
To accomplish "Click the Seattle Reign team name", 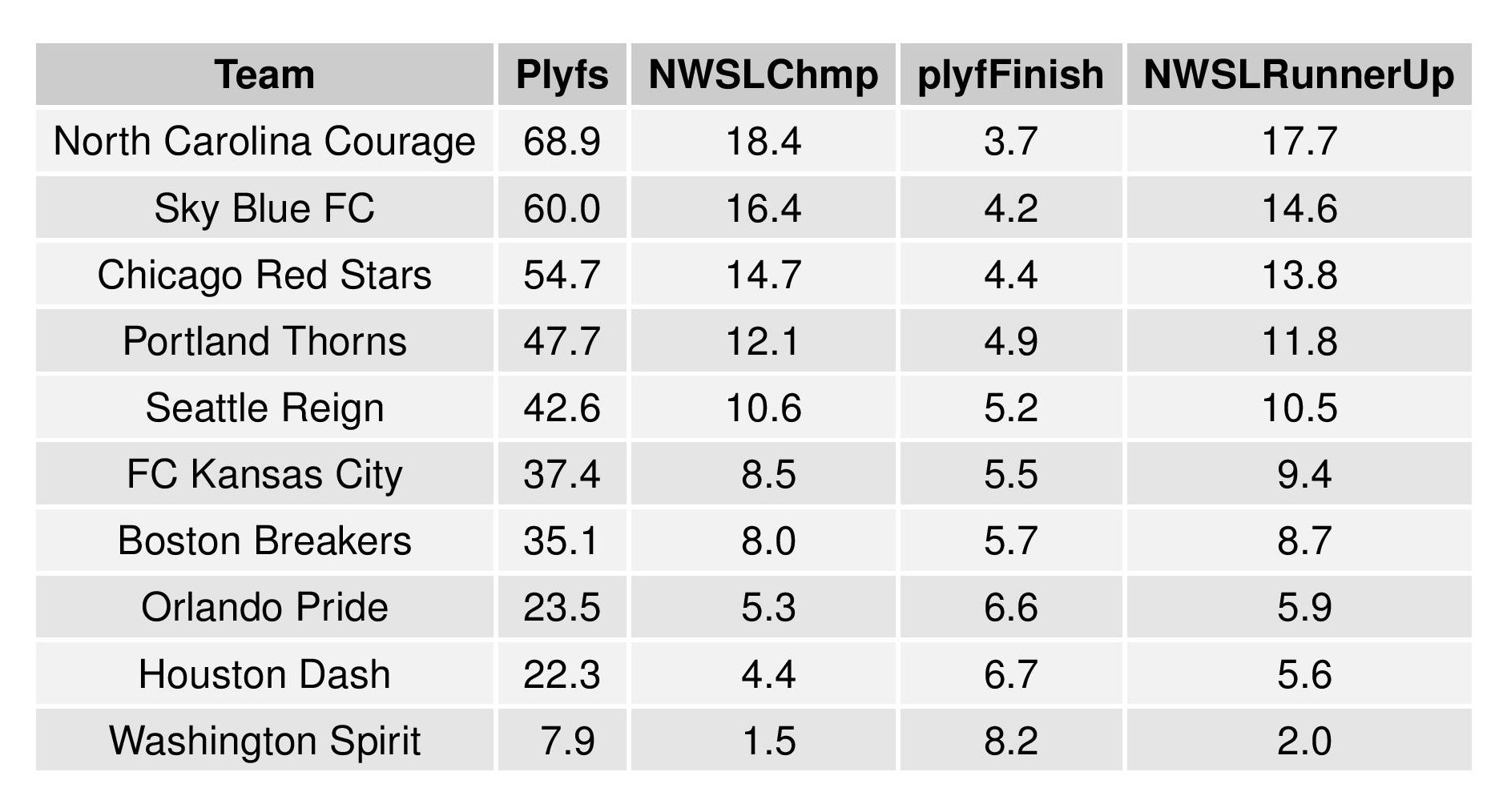I will 264,408.
